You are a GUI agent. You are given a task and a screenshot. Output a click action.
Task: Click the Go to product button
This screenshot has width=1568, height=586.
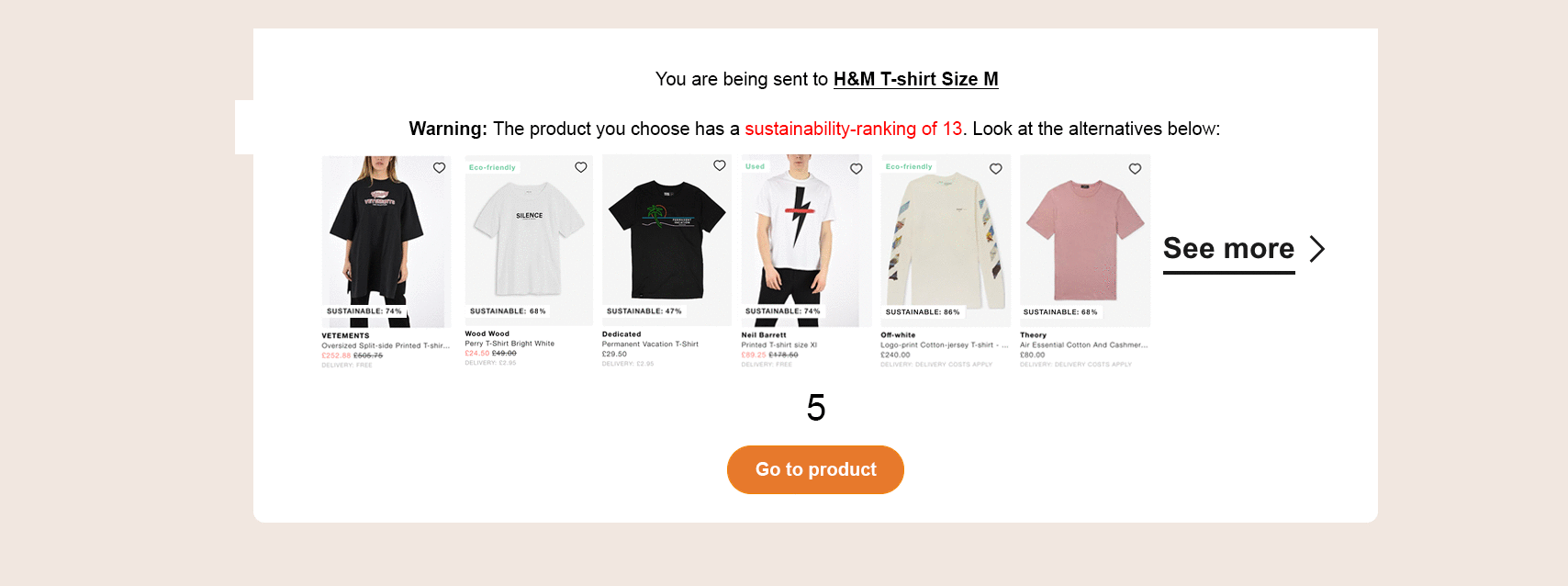pyautogui.click(x=815, y=469)
